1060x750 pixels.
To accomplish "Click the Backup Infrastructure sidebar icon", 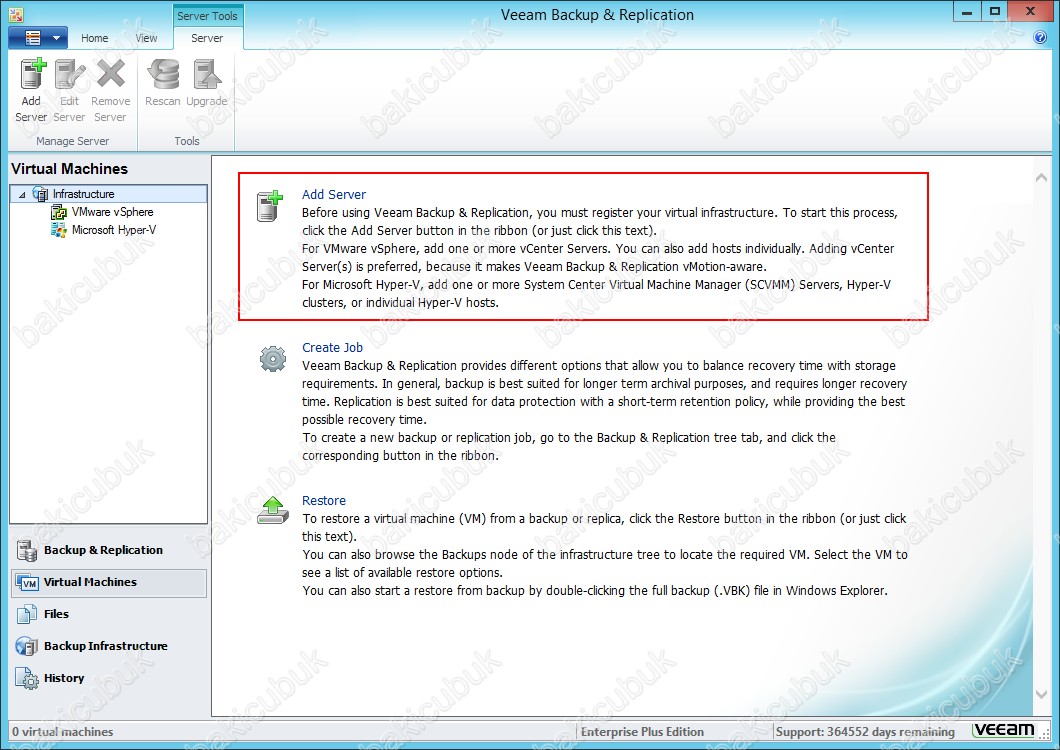I will point(27,646).
